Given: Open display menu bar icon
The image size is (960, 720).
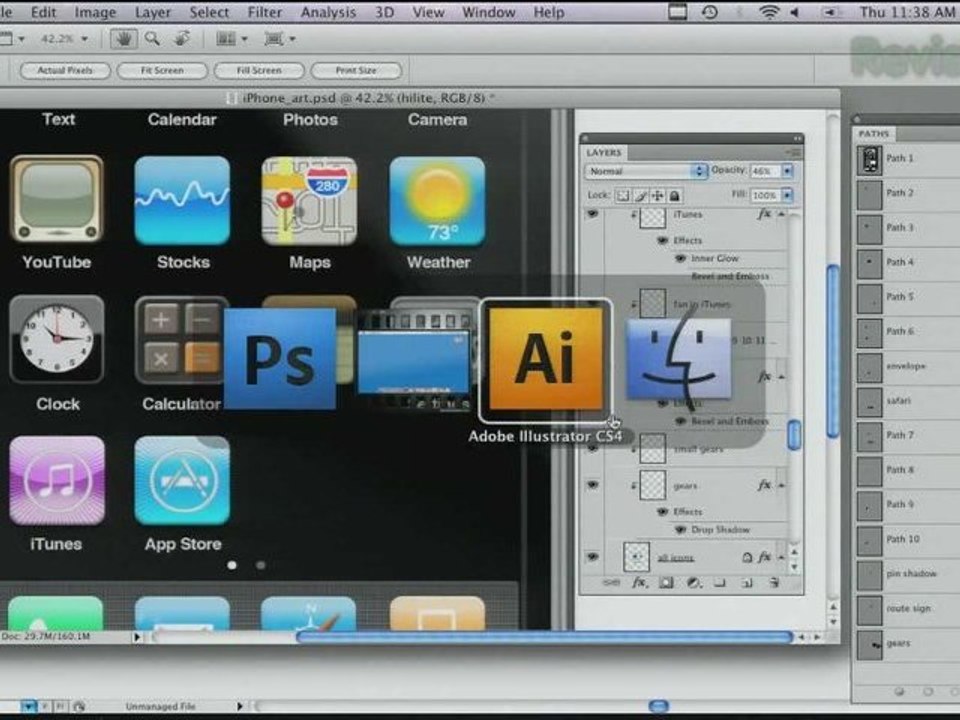Looking at the screenshot, I should coord(677,12).
